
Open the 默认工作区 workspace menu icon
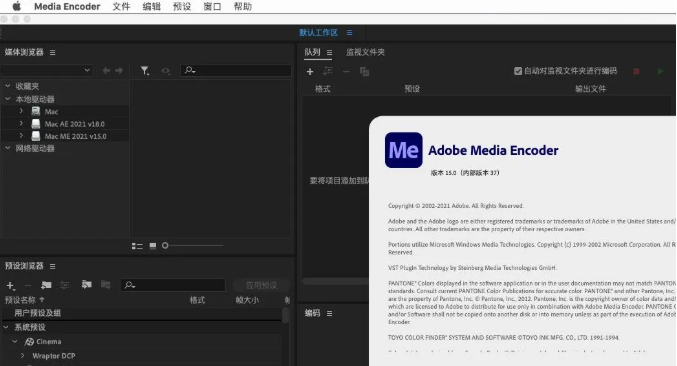(x=349, y=32)
